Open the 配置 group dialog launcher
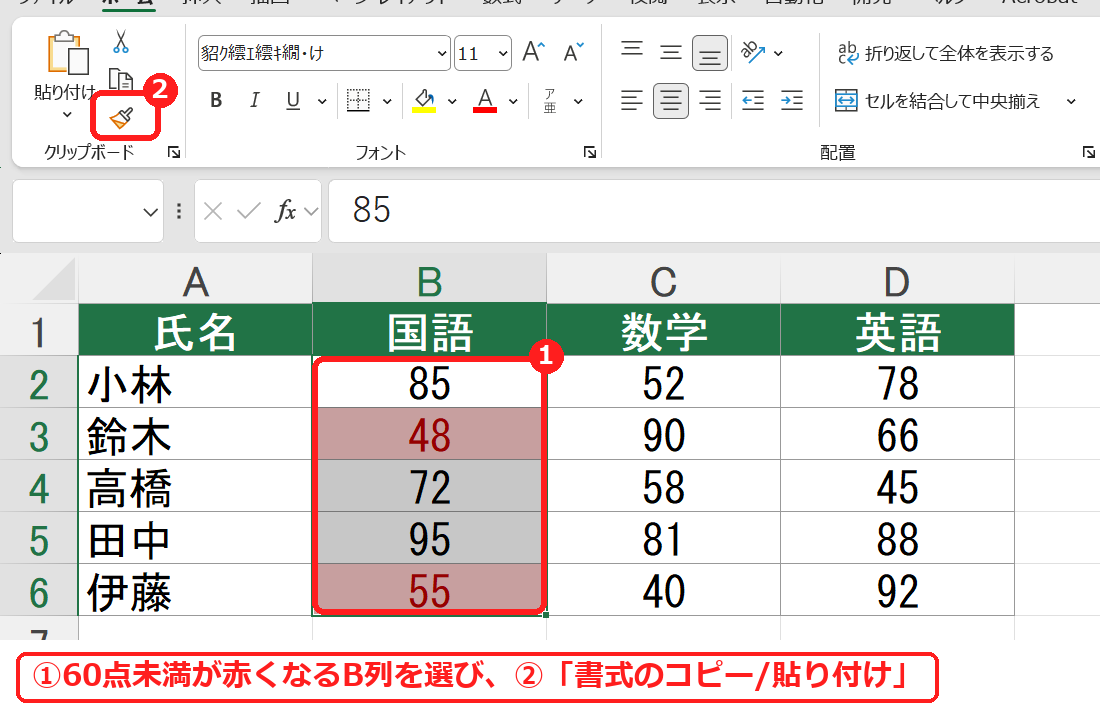The height and width of the screenshot is (710, 1100). pos(1088,152)
